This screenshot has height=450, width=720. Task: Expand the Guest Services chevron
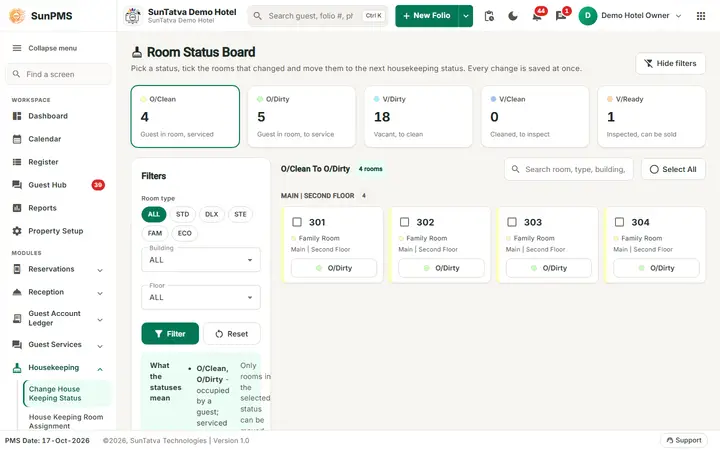100,346
